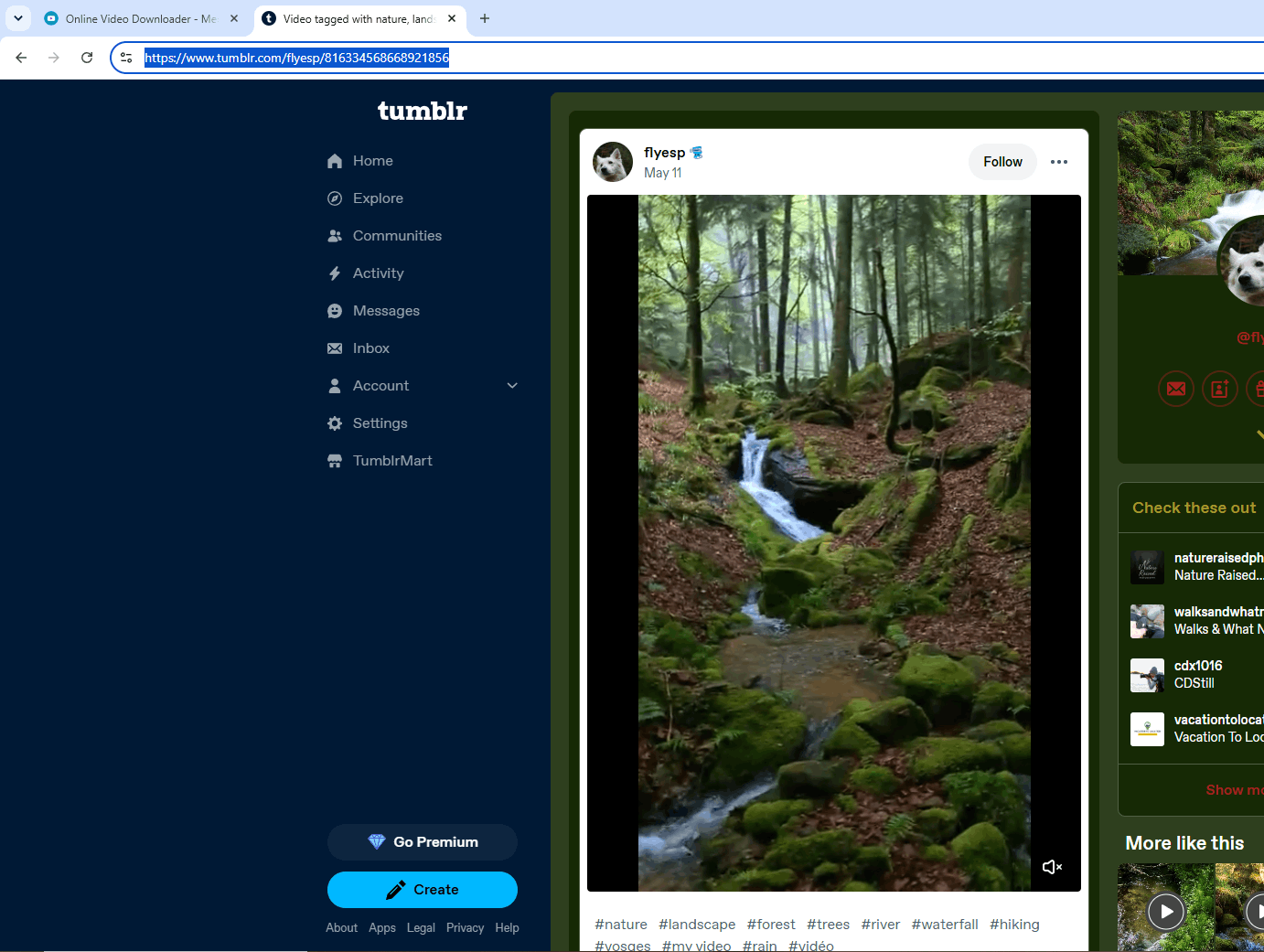Click the Settings gear icon
The image size is (1264, 952).
[335, 423]
